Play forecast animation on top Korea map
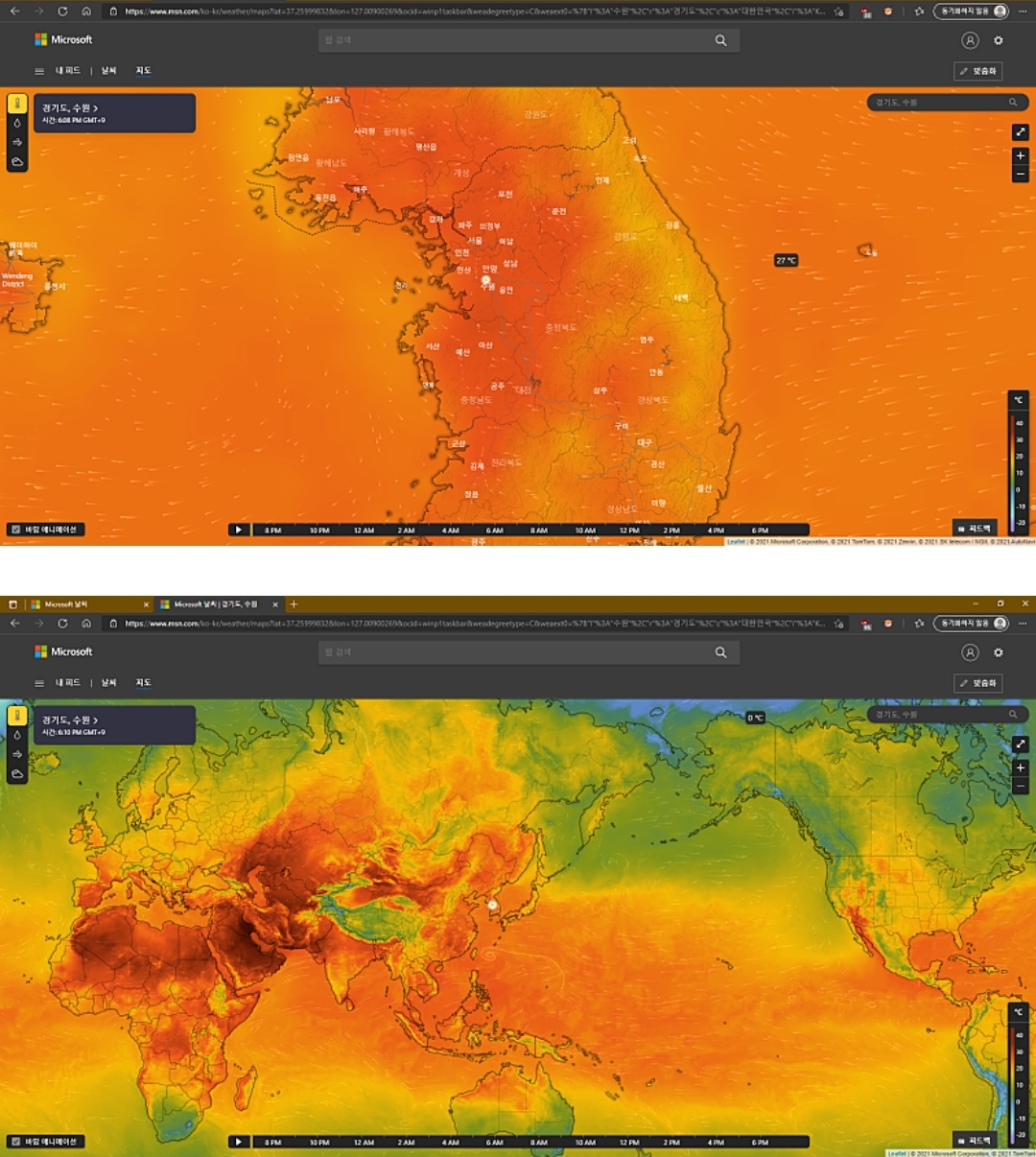This screenshot has height=1157, width=1036. tap(239, 530)
